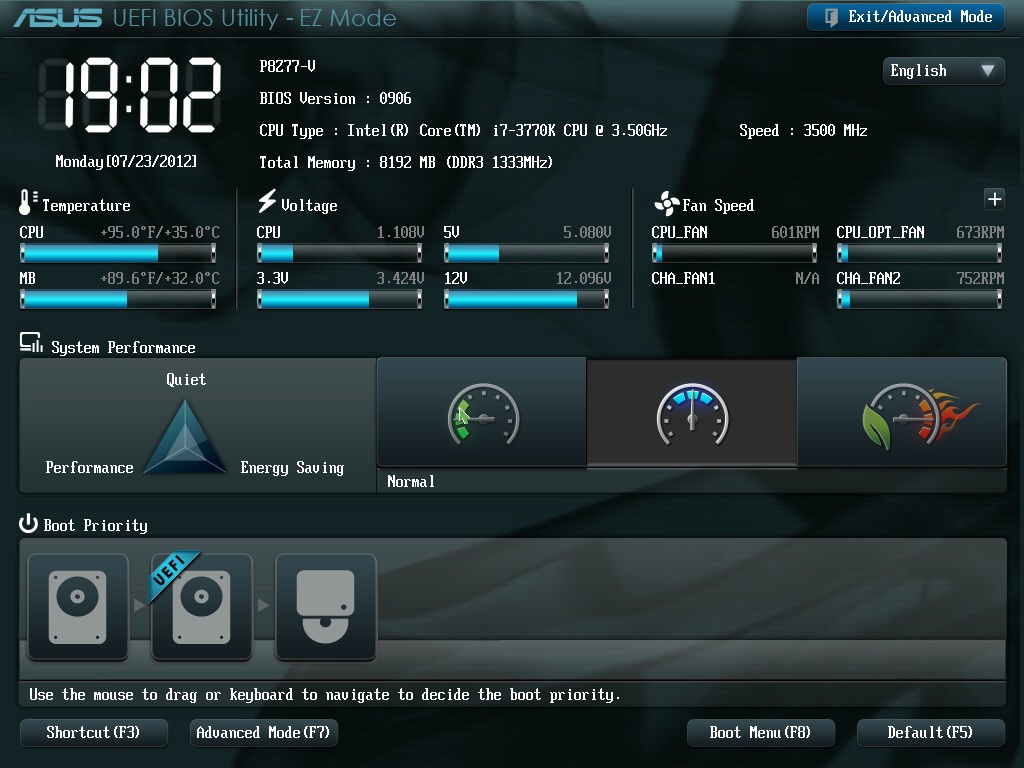Click Advanced Mode (F7) button
This screenshot has width=1024, height=768.
tap(264, 733)
